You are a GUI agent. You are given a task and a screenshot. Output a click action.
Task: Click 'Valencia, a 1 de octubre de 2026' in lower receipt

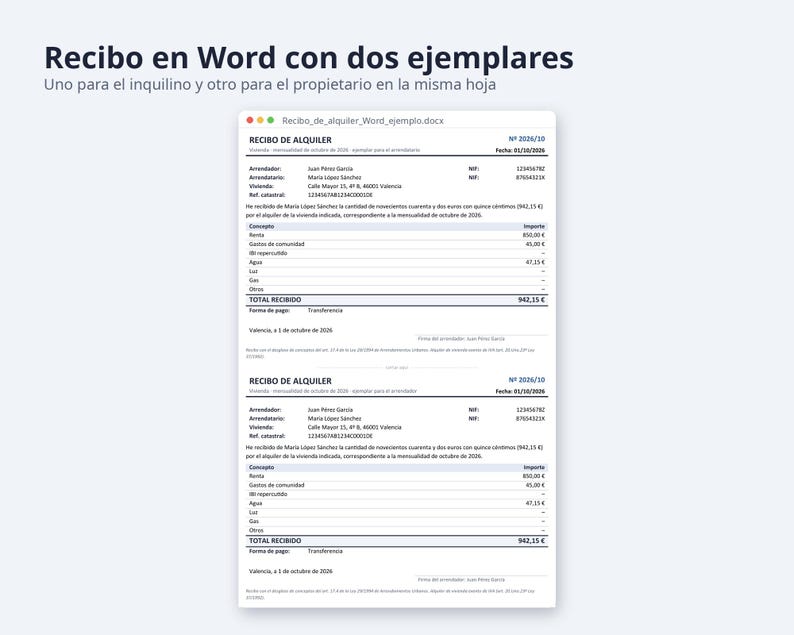coord(291,571)
